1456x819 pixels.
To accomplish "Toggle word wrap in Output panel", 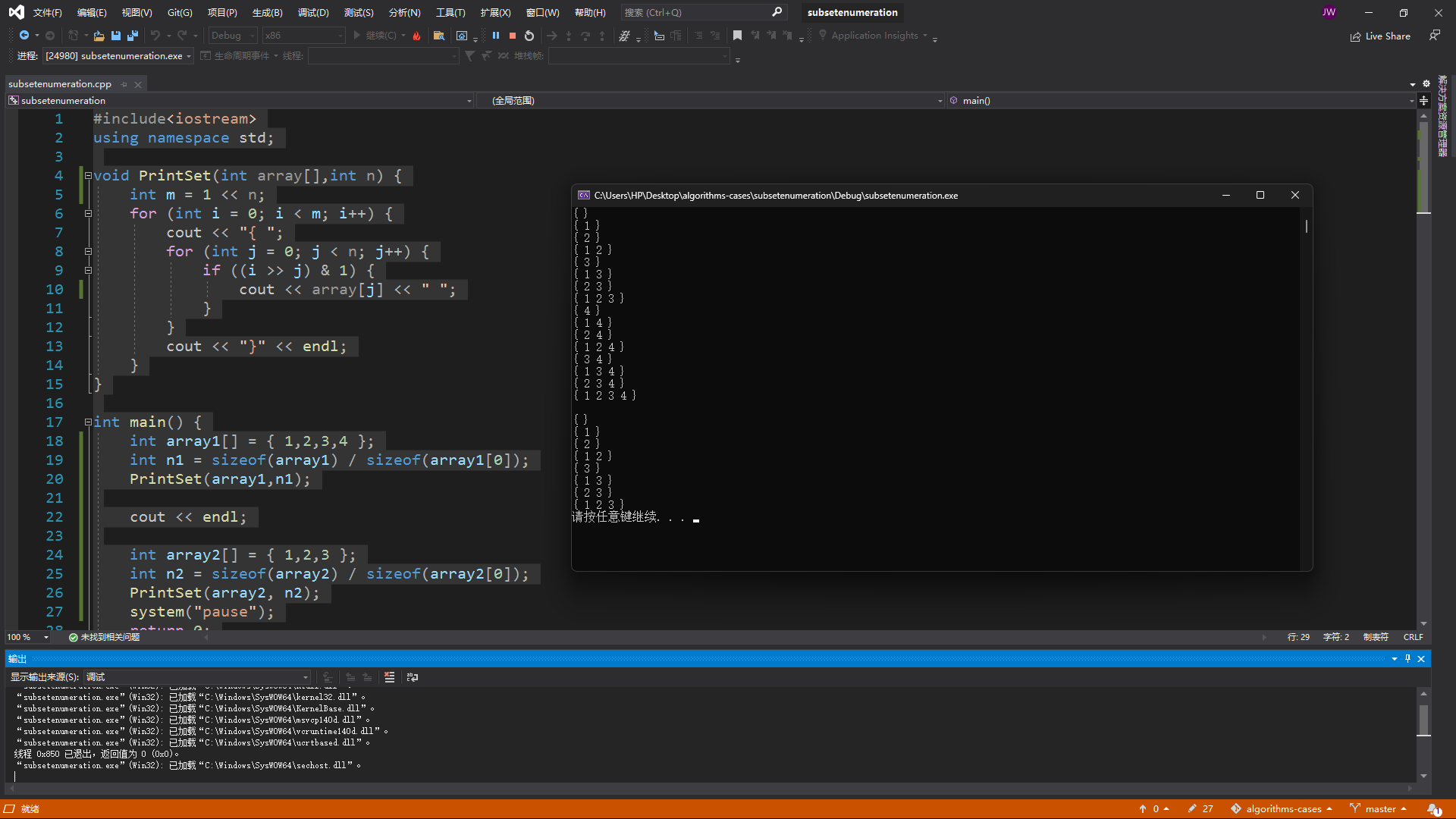I will 413,677.
